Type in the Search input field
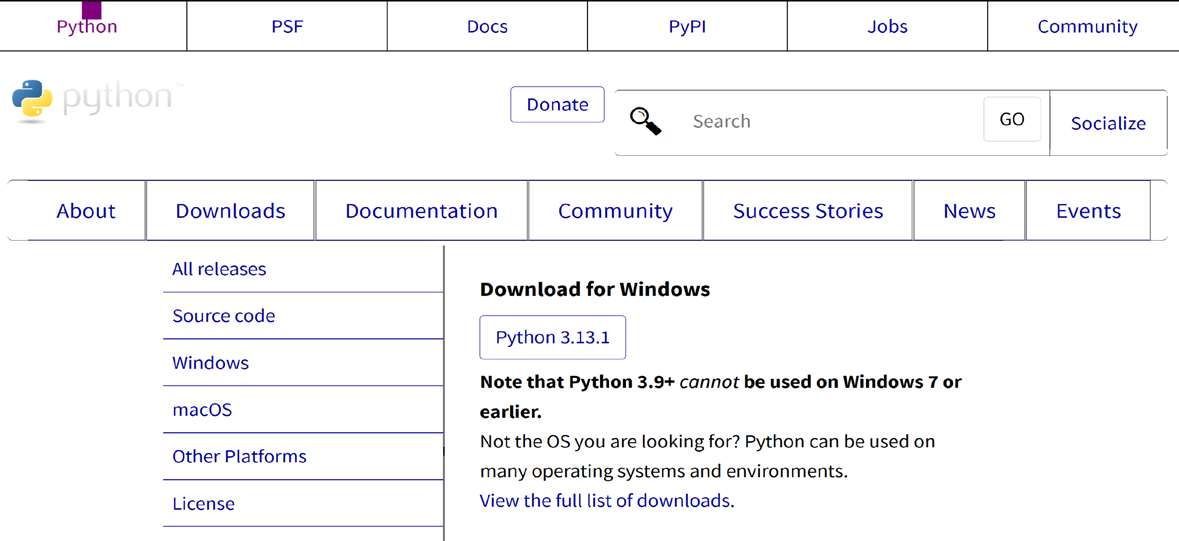 (x=830, y=122)
